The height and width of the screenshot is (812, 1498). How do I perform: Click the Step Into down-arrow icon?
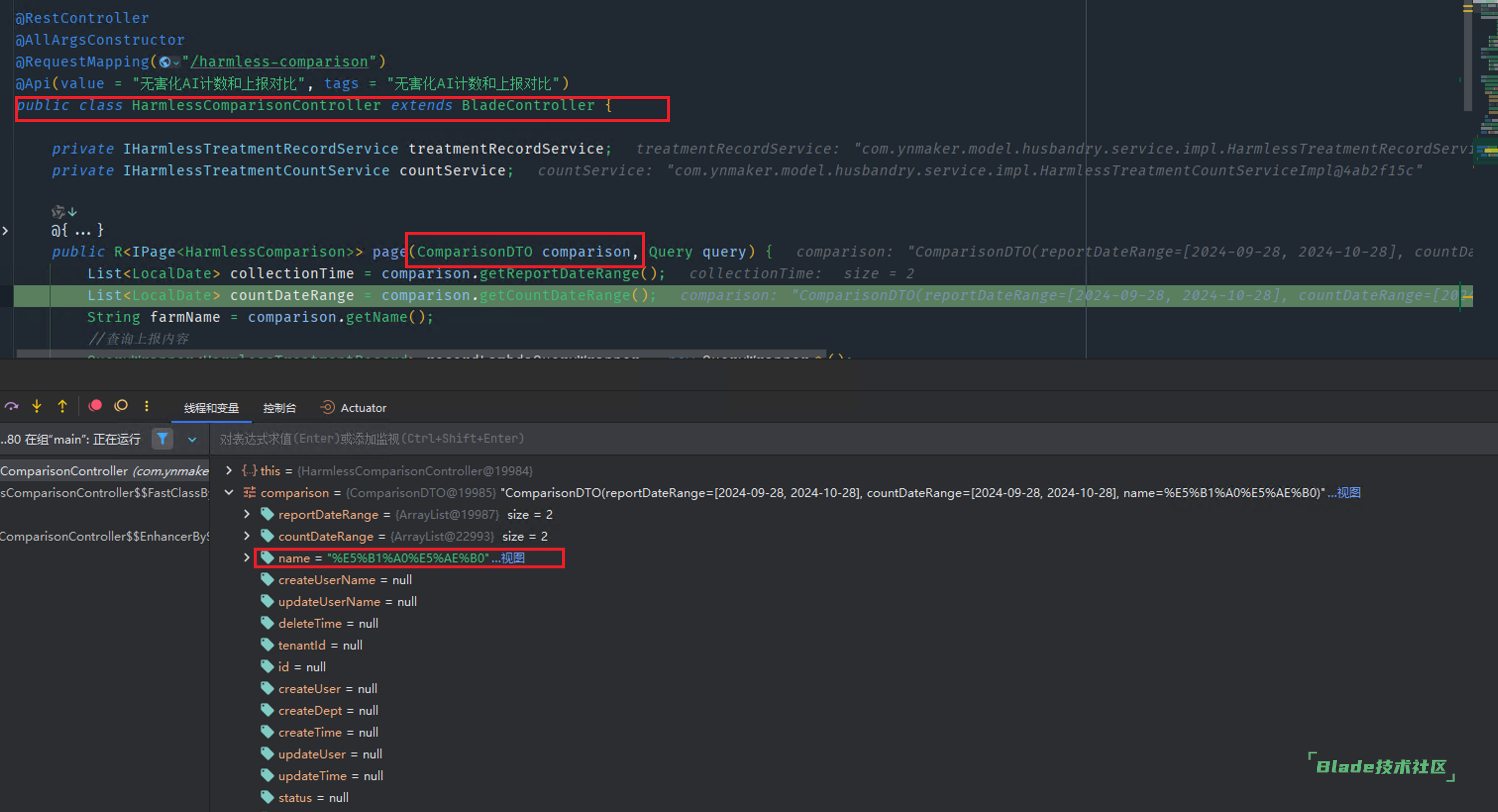point(37,406)
